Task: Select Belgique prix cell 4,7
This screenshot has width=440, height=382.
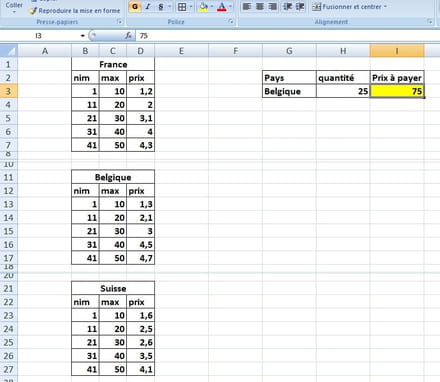Action: point(141,258)
